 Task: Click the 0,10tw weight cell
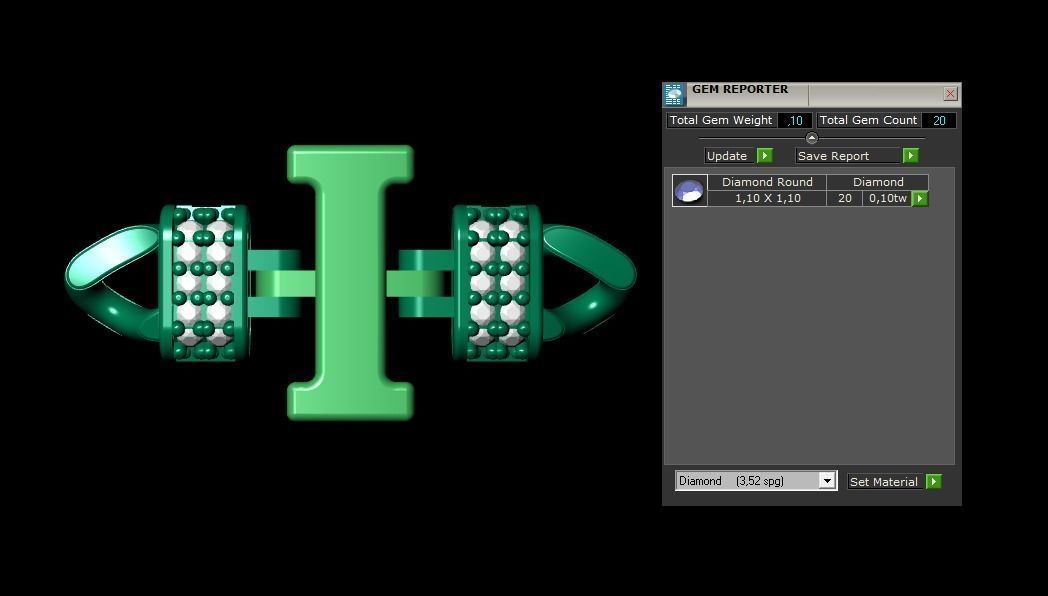pos(887,198)
